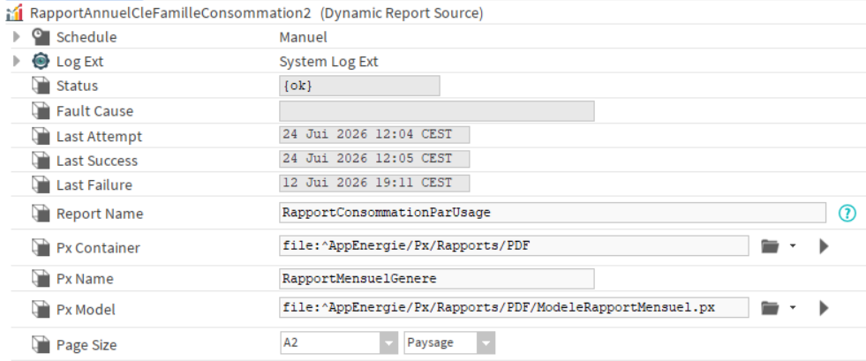This screenshot has width=866, height=361.
Task: Click the Schedule clock icon
Action: (41, 37)
